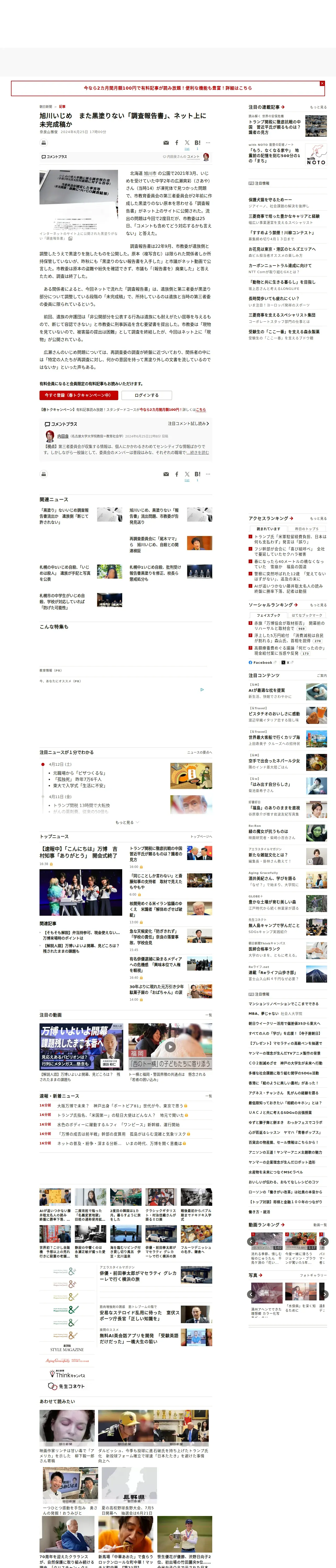336x1568 pixels.
Task: Bookmark the article on Hatena from the bottom bar
Action: click(x=197, y=474)
